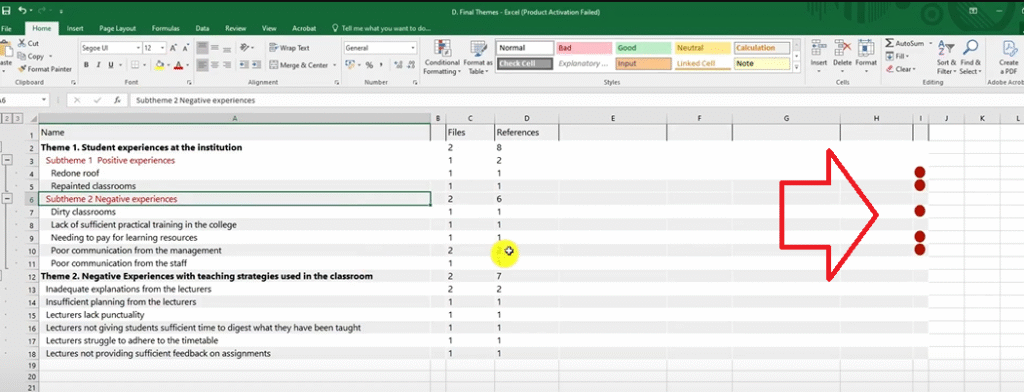Switch to the Formulas tab
The image size is (1024, 392).
click(x=166, y=29)
